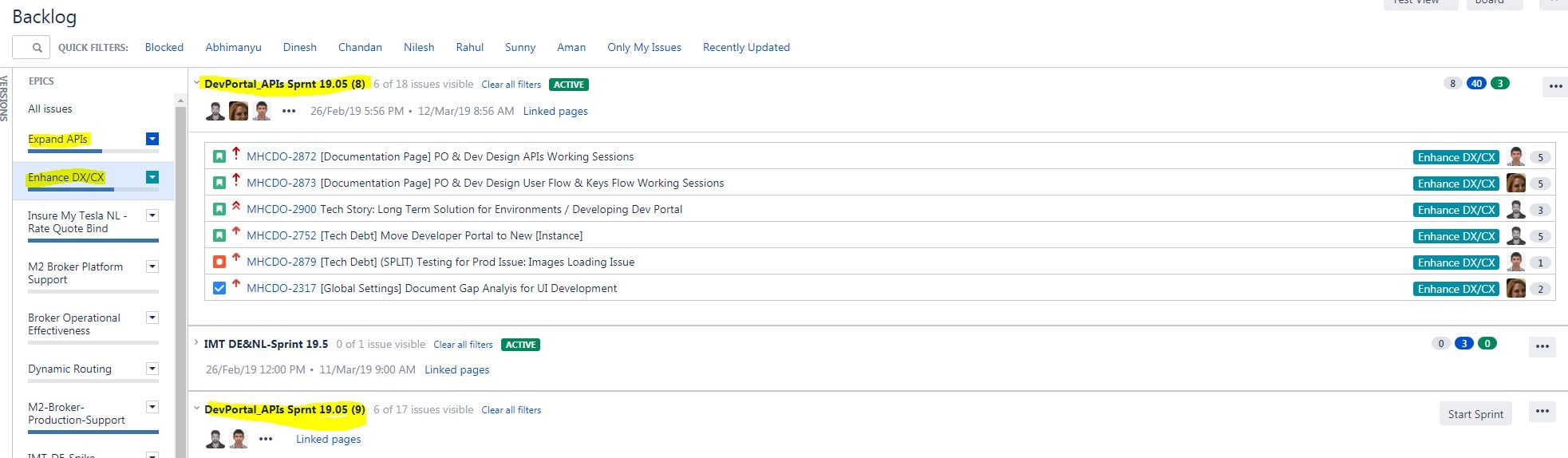Screen dimensions: 1568x458
Task: Toggle the Dinesh quick filter
Action: (300, 48)
